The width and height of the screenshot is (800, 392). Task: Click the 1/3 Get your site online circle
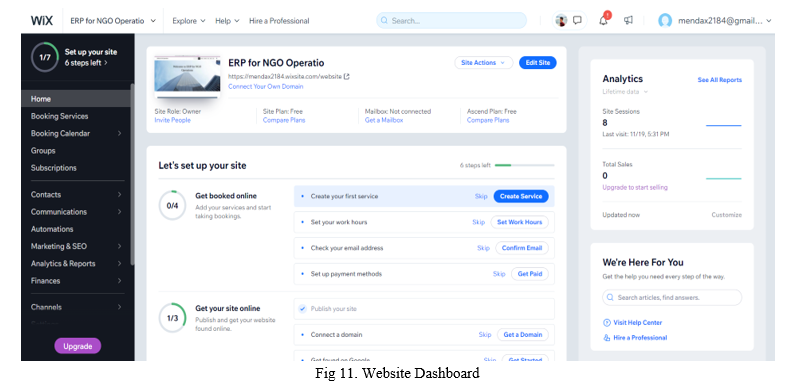tap(172, 318)
